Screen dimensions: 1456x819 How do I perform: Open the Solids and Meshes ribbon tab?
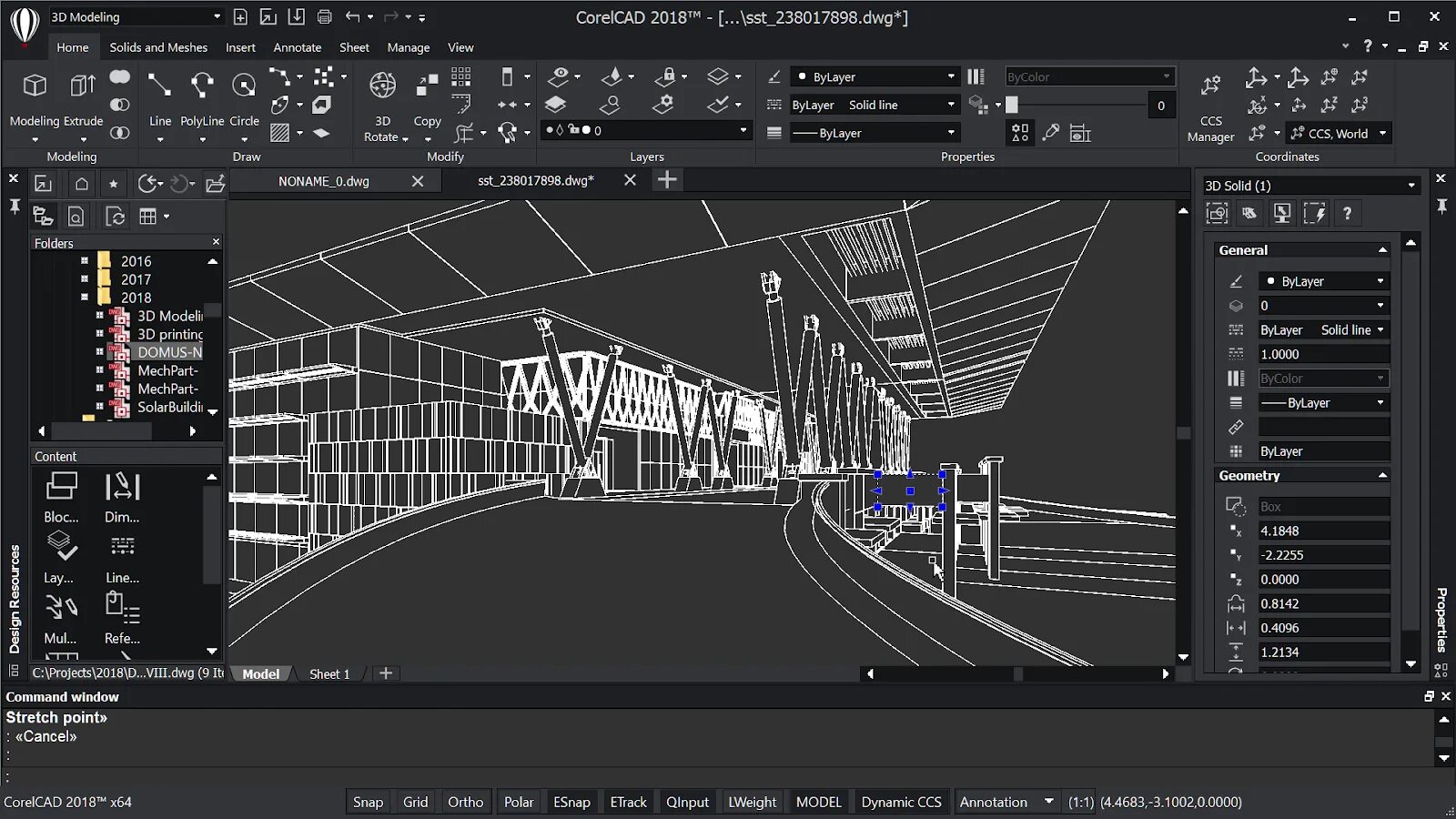coord(158,47)
